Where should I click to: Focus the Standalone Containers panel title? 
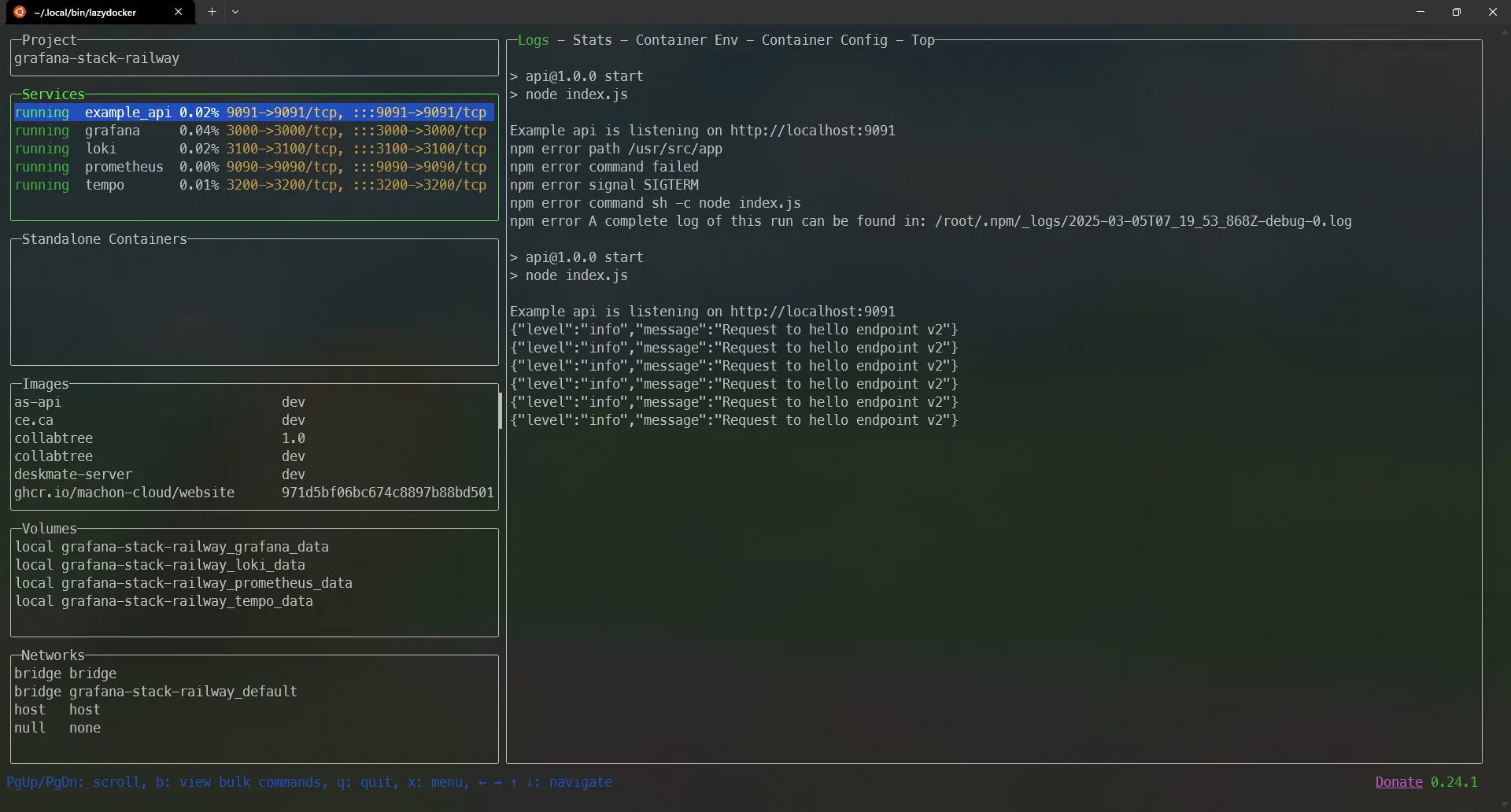tap(104, 239)
